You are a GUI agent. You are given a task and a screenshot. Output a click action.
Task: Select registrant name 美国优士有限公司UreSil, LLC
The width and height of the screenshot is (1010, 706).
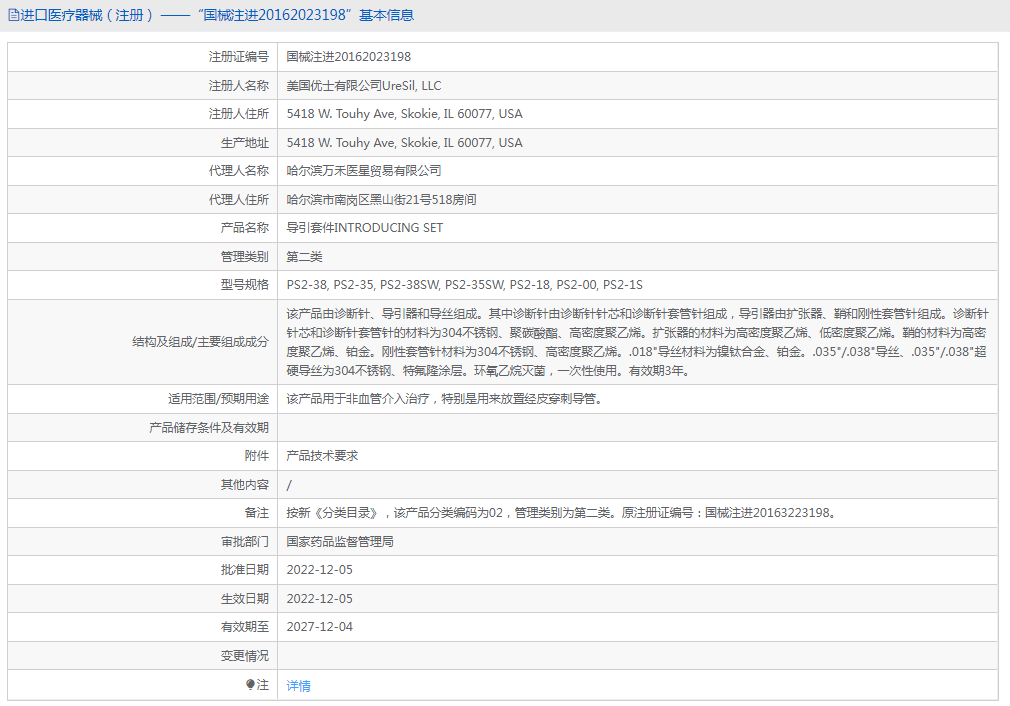[x=364, y=86]
